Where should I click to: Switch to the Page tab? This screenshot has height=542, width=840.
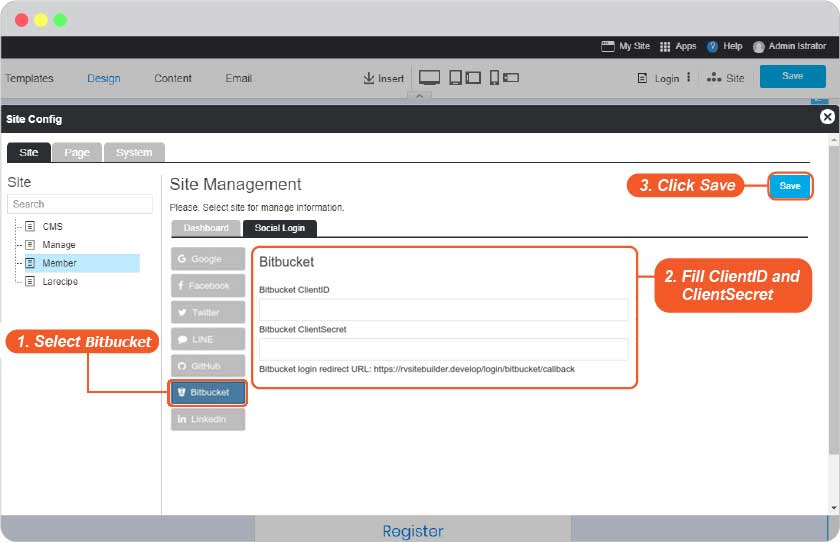(x=77, y=153)
